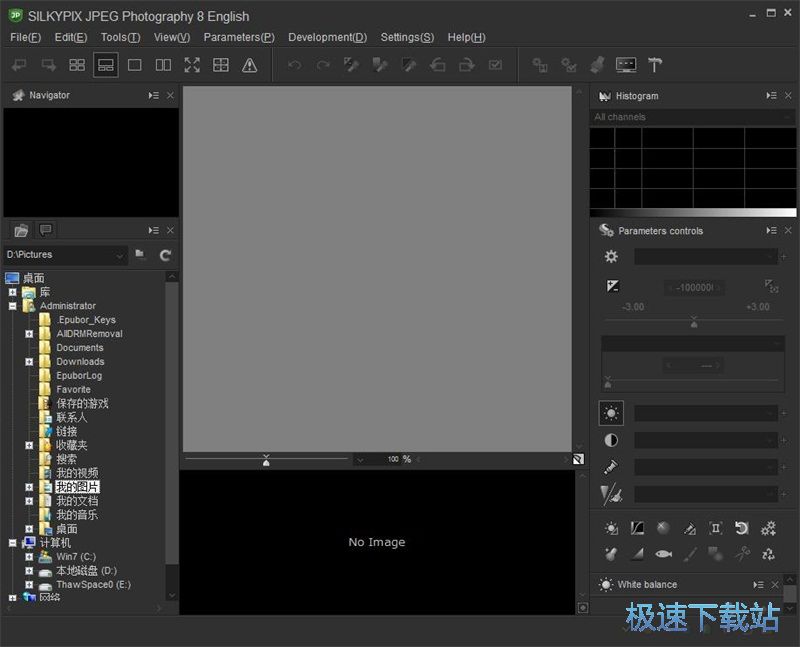Select the Documents folder in the tree
This screenshot has width=800, height=647.
pyautogui.click(x=79, y=348)
